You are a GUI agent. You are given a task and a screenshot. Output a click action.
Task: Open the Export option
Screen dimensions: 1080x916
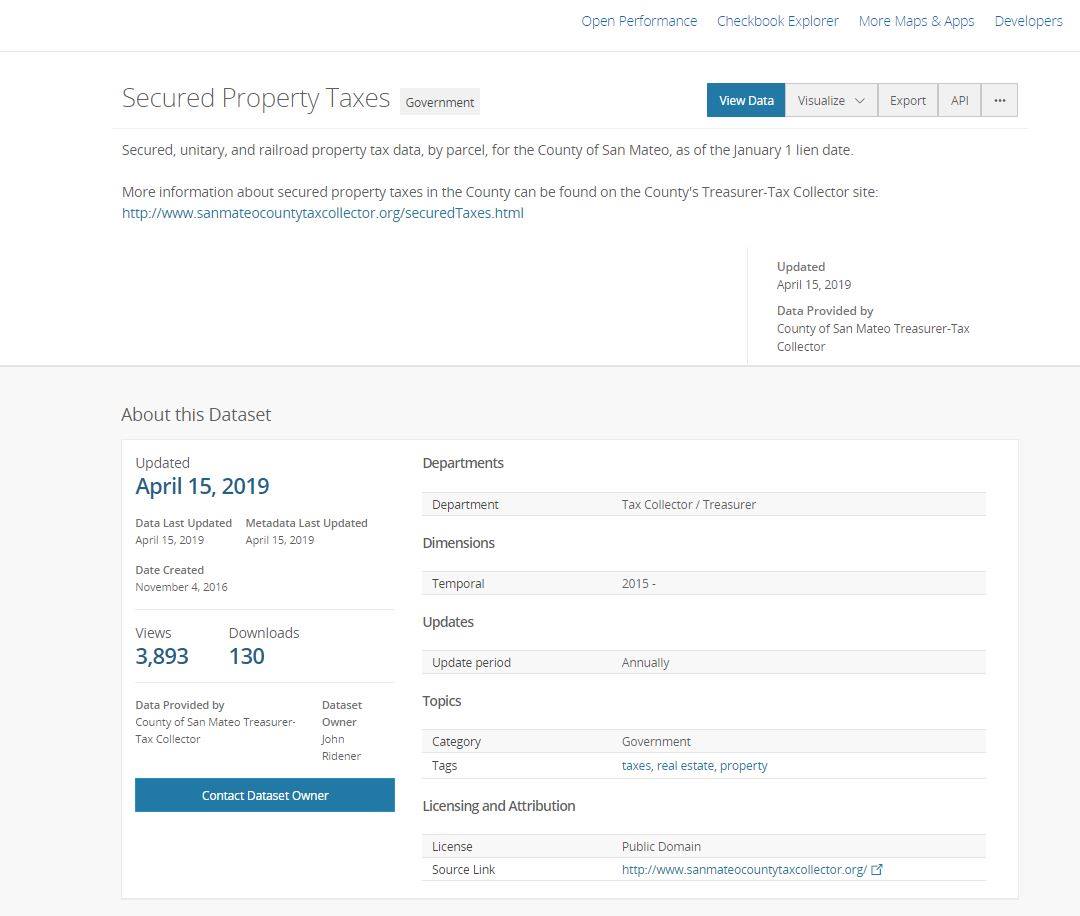coord(907,101)
